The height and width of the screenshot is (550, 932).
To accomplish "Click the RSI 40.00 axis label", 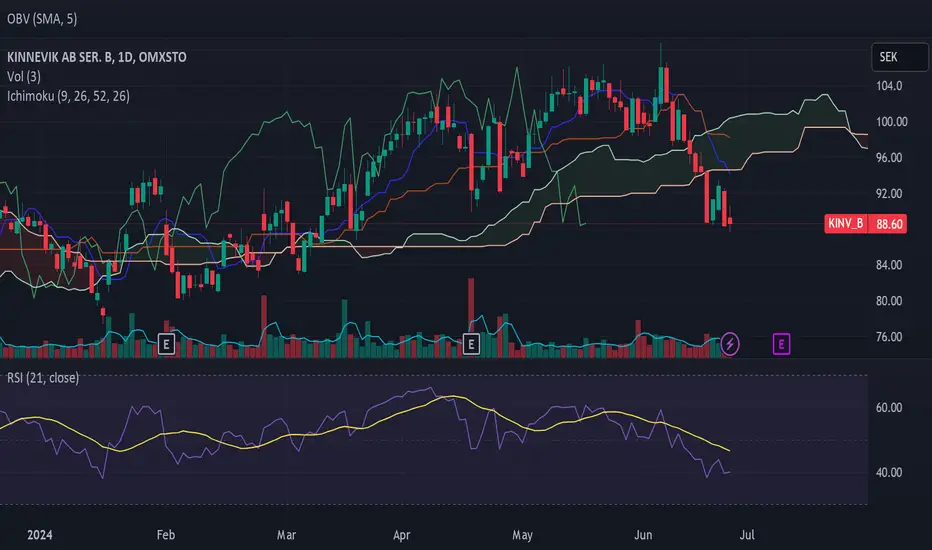I will pos(889,473).
